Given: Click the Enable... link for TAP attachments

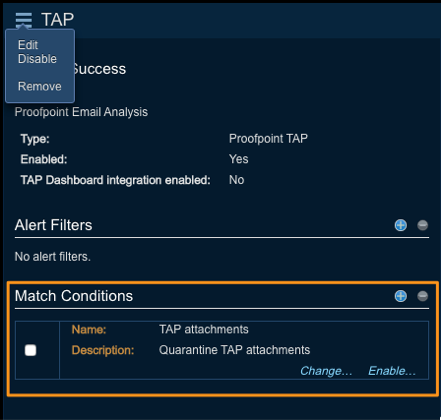Looking at the screenshot, I should pyautogui.click(x=392, y=371).
